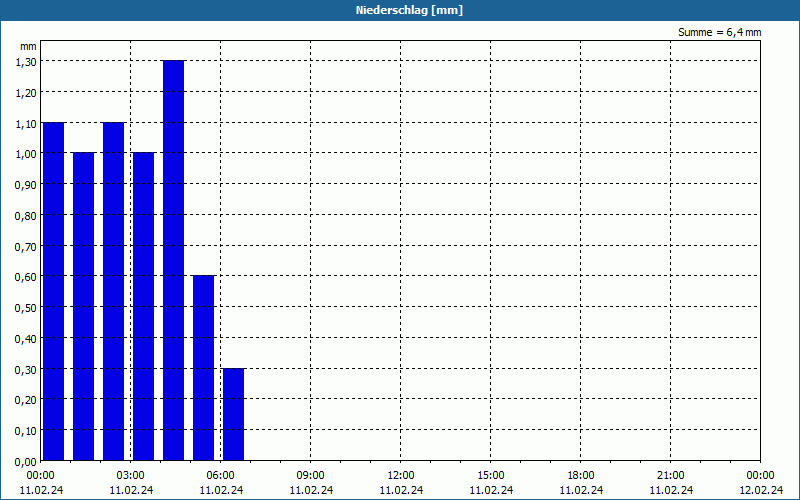Select the 0,50 y-axis label
The height and width of the screenshot is (500, 800).
click(x=26, y=308)
